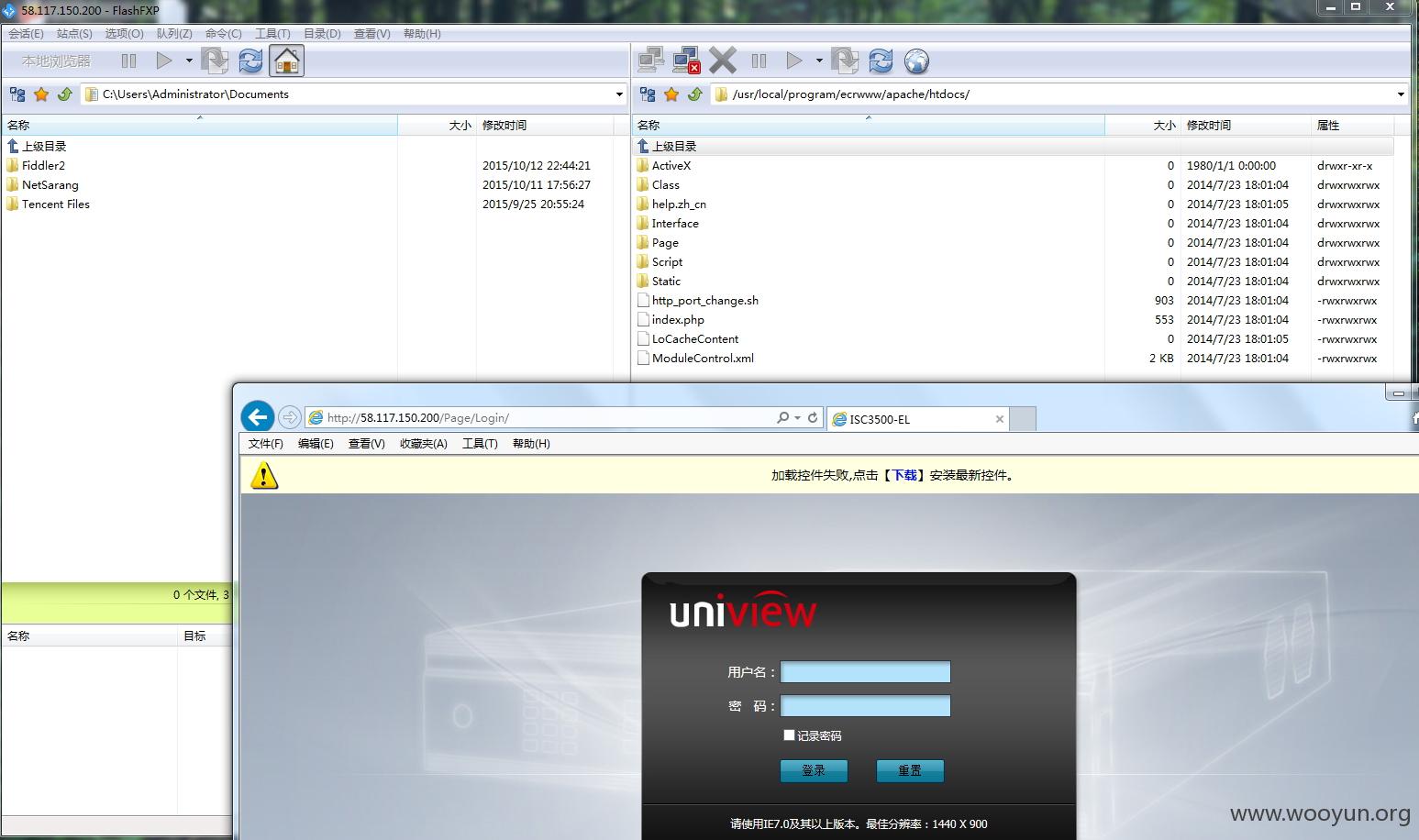This screenshot has width=1419, height=840.
Task: Click the remote play transfer icon
Action: 794,61
